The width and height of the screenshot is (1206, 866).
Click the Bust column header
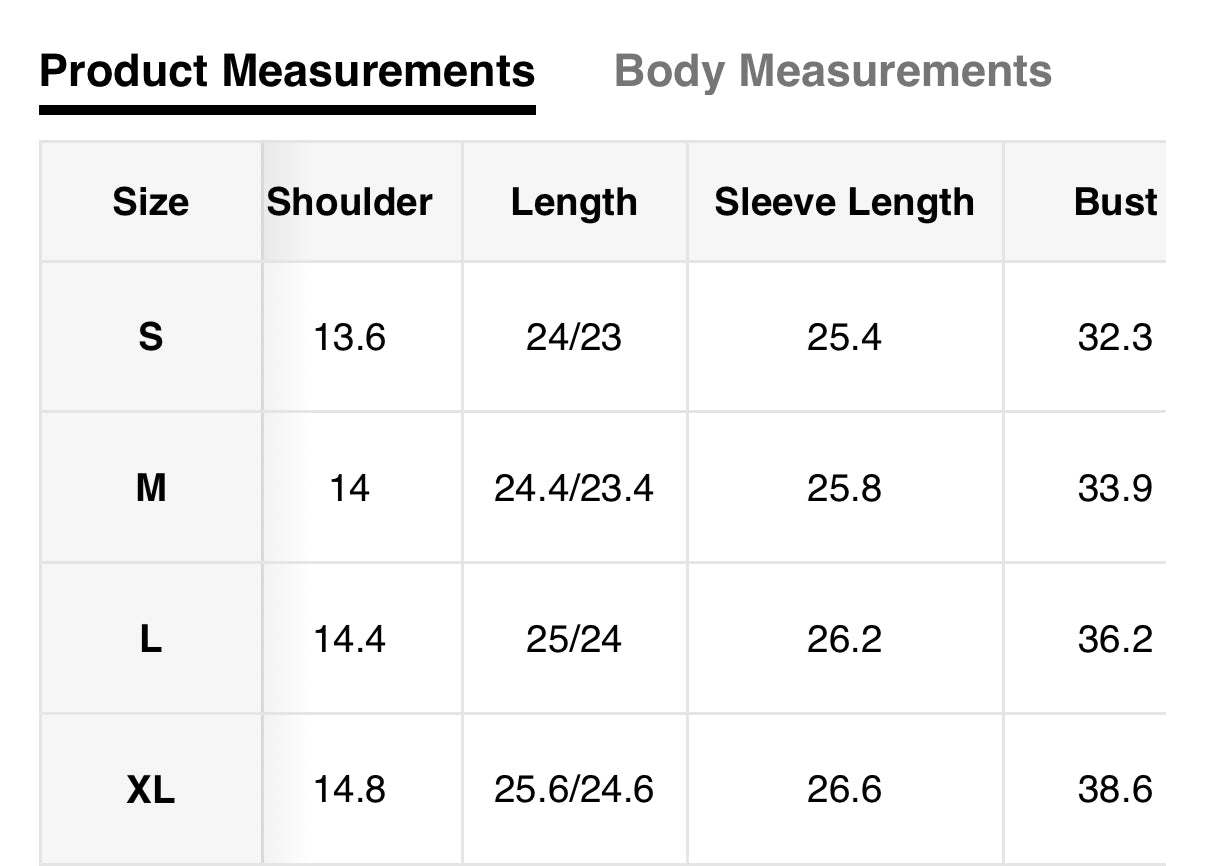(x=1115, y=202)
